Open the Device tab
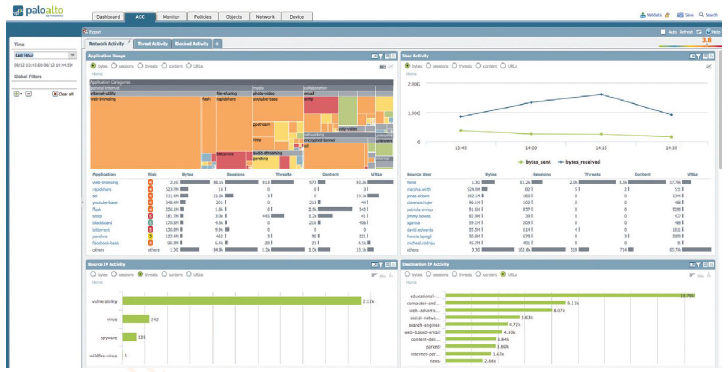The height and width of the screenshot is (372, 728). point(297,17)
